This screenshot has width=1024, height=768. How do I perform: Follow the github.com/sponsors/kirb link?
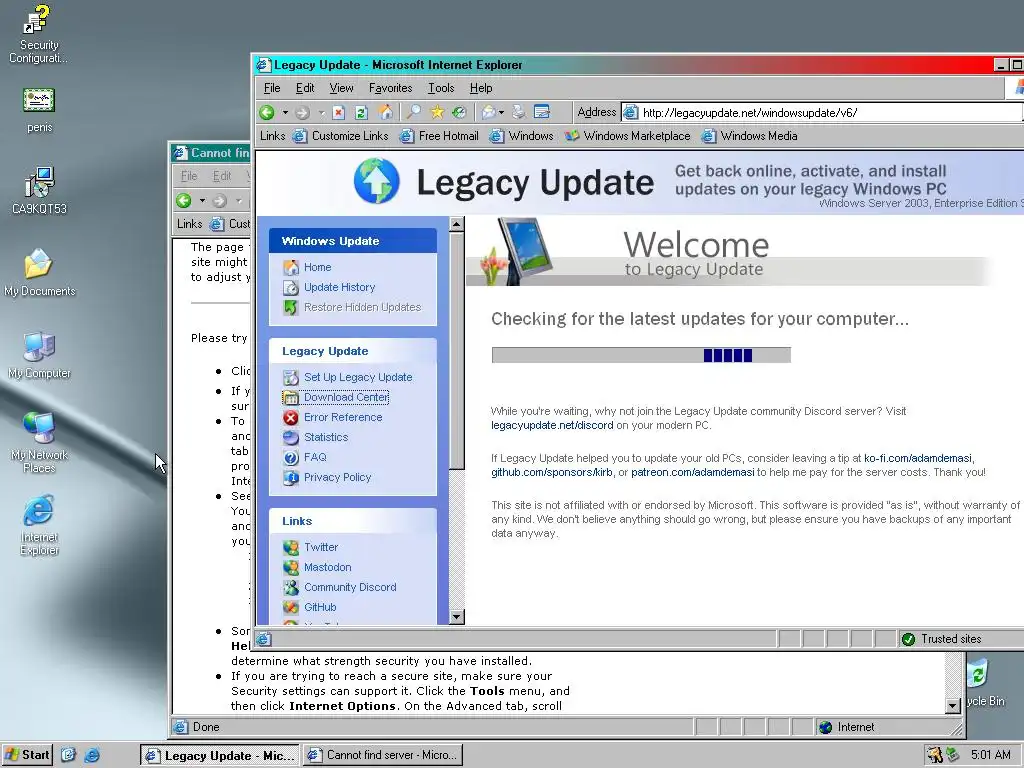tap(551, 472)
